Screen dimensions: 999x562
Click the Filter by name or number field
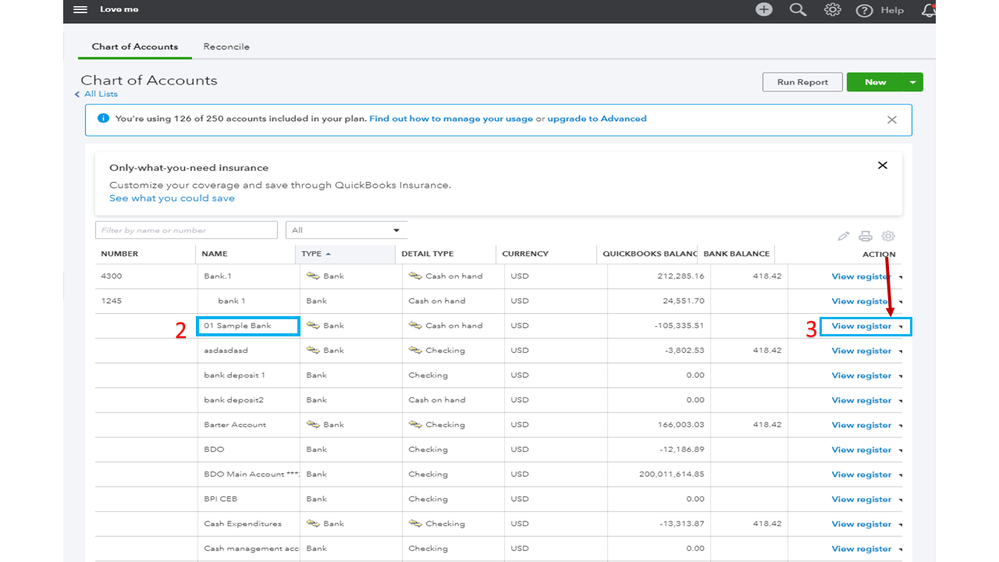coord(186,230)
